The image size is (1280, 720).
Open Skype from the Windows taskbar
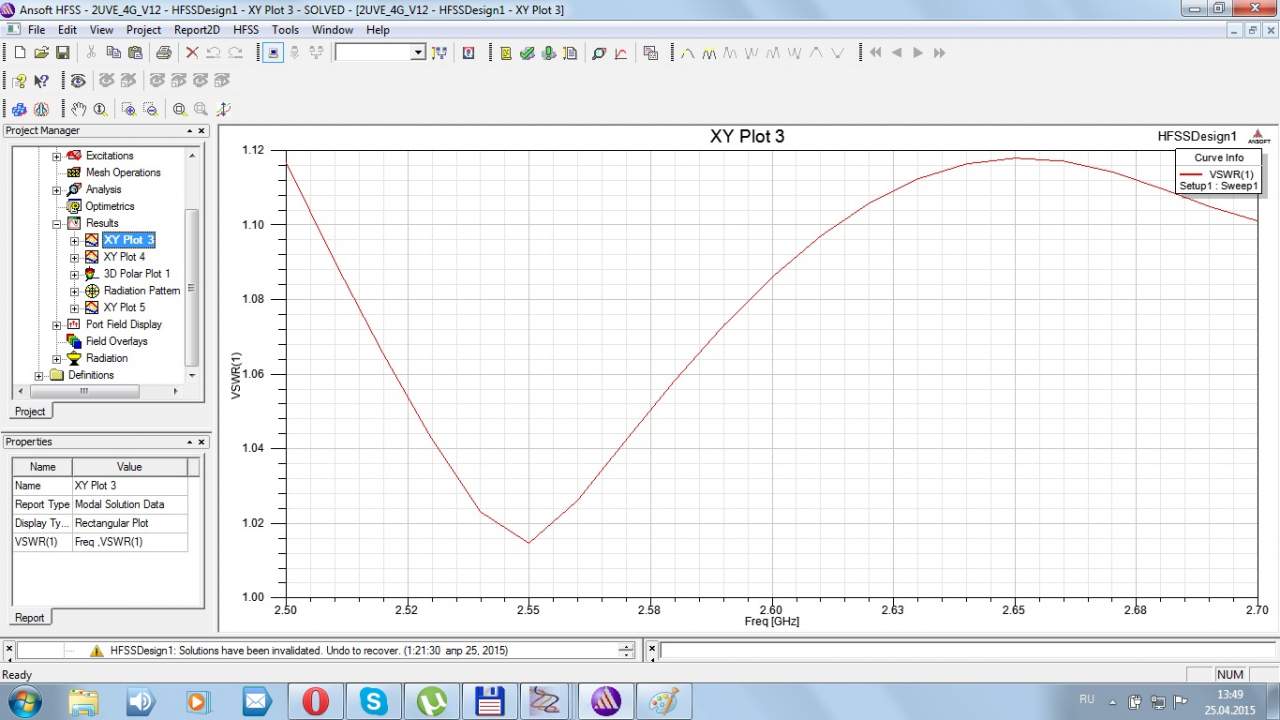point(374,701)
